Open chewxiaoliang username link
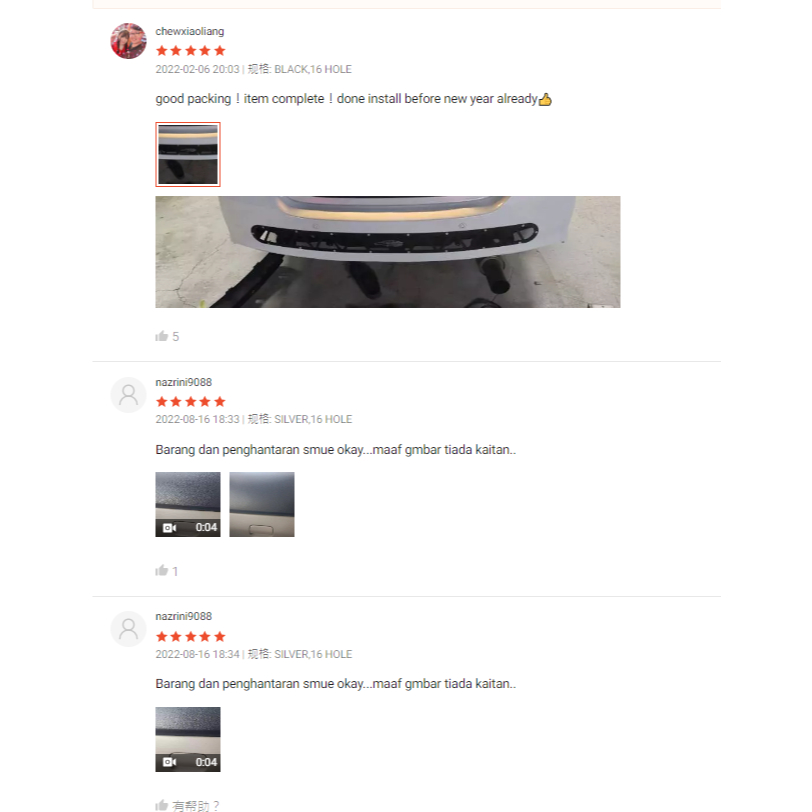812x812 pixels. pyautogui.click(x=190, y=31)
